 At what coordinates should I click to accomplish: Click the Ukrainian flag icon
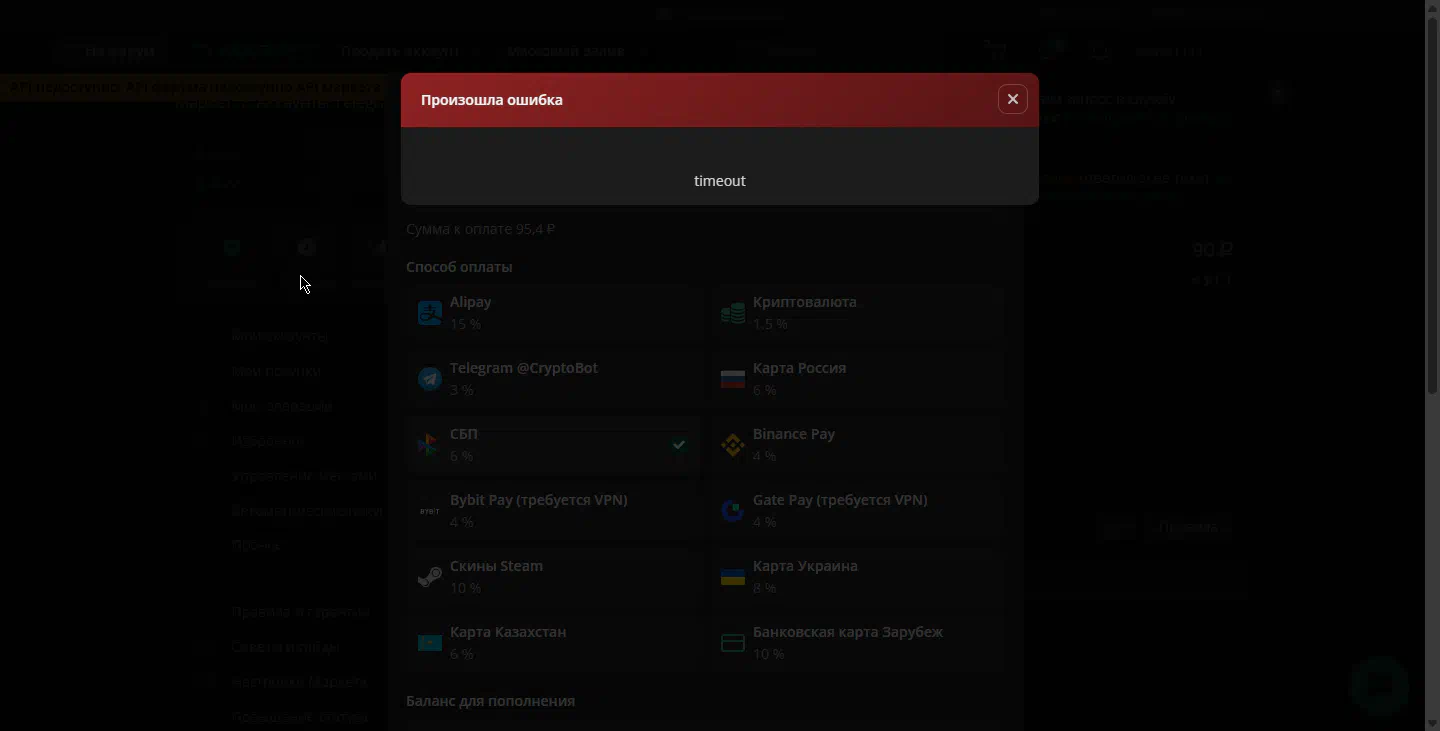click(x=733, y=577)
